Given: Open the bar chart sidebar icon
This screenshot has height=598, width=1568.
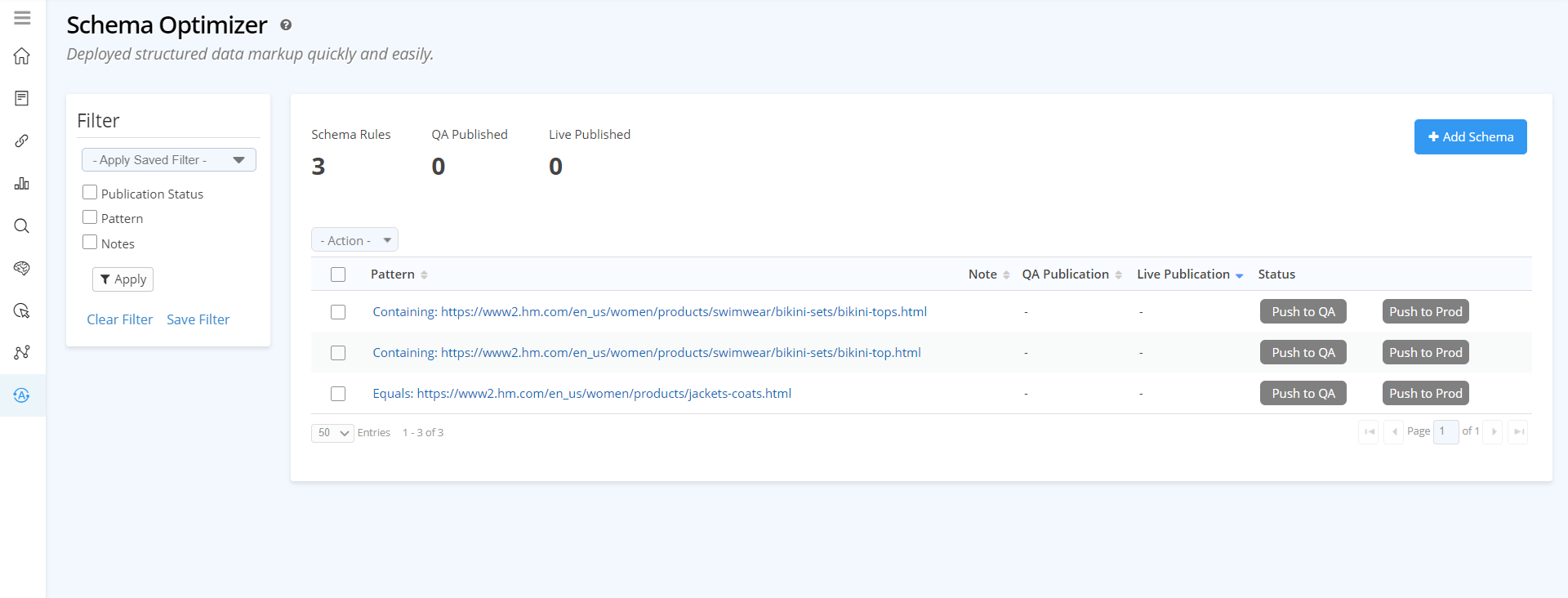Looking at the screenshot, I should point(22,184).
